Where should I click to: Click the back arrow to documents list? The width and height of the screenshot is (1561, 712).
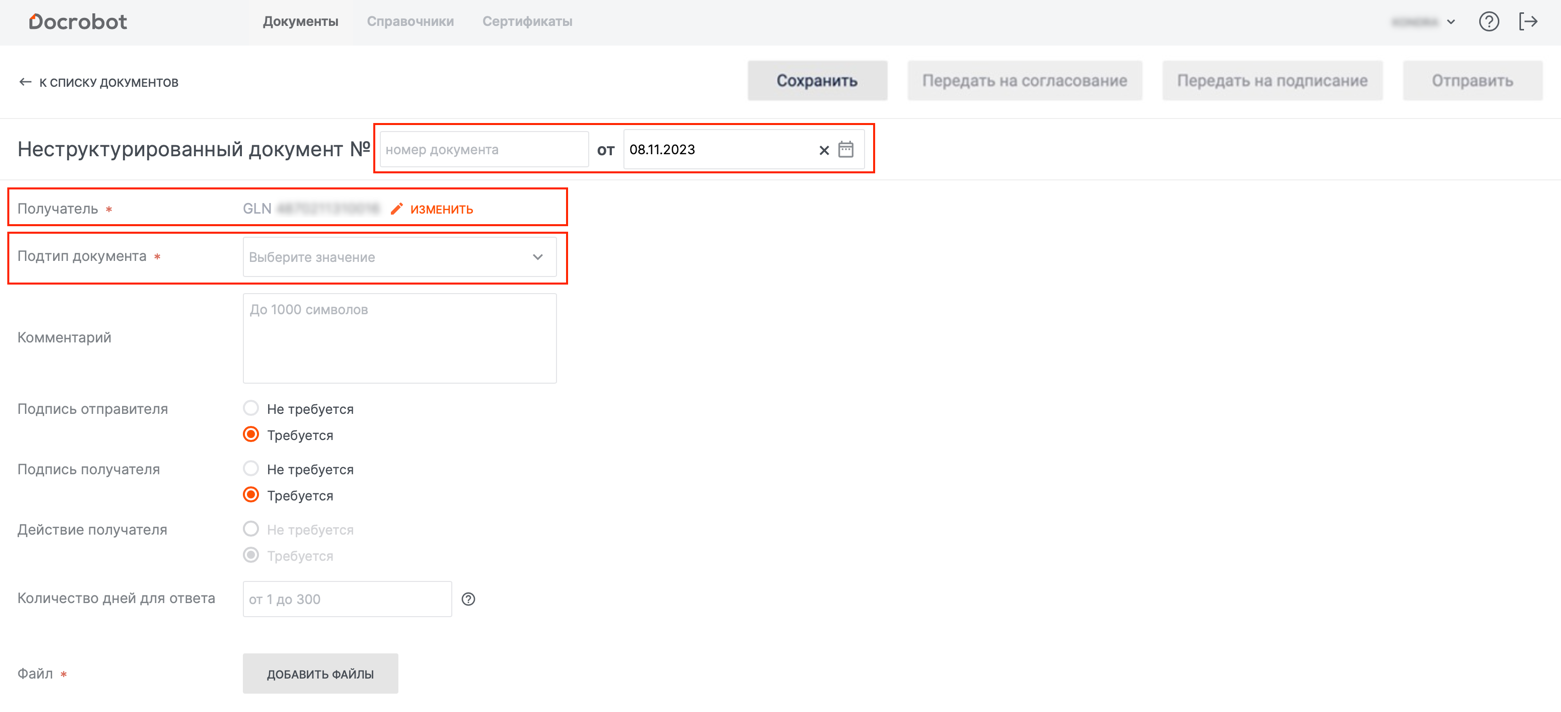tap(26, 82)
